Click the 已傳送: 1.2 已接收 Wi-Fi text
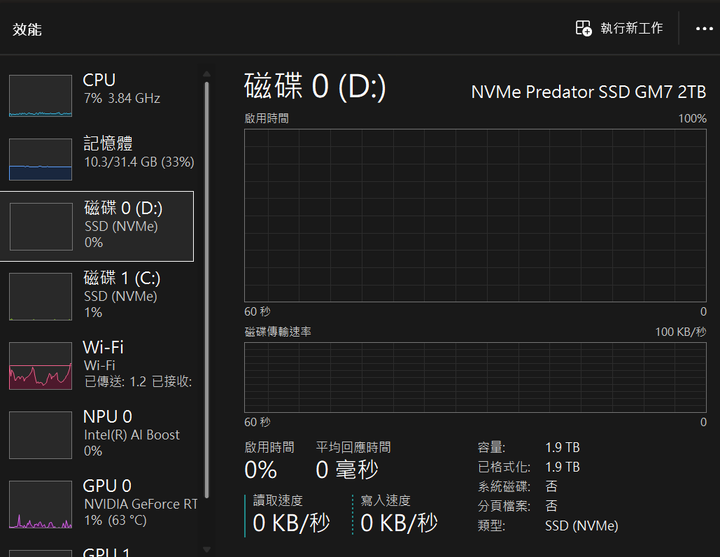This screenshot has height=557, width=720. pos(138,382)
